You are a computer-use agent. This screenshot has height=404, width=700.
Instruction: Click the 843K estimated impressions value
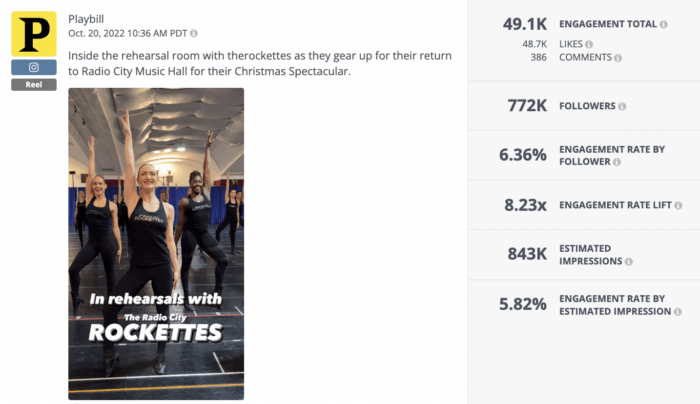(526, 254)
